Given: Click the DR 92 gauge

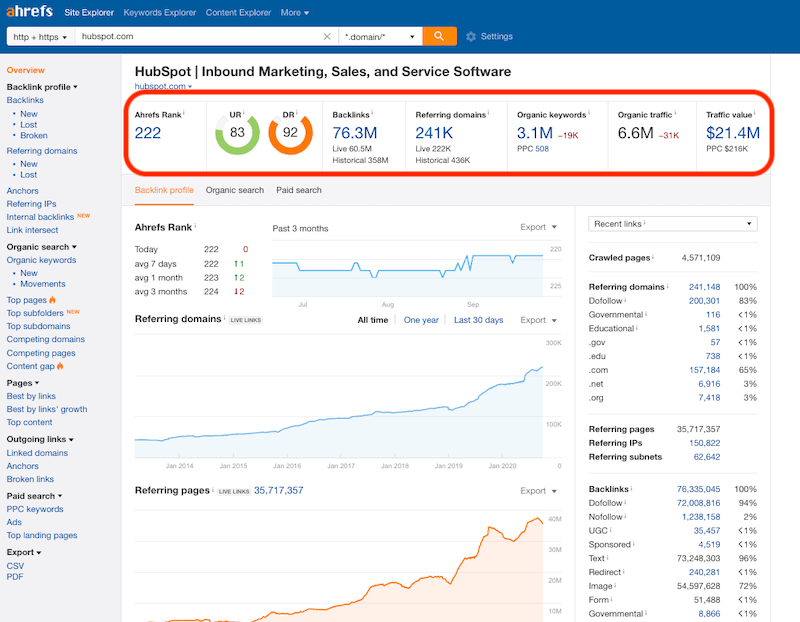Looking at the screenshot, I should [290, 133].
